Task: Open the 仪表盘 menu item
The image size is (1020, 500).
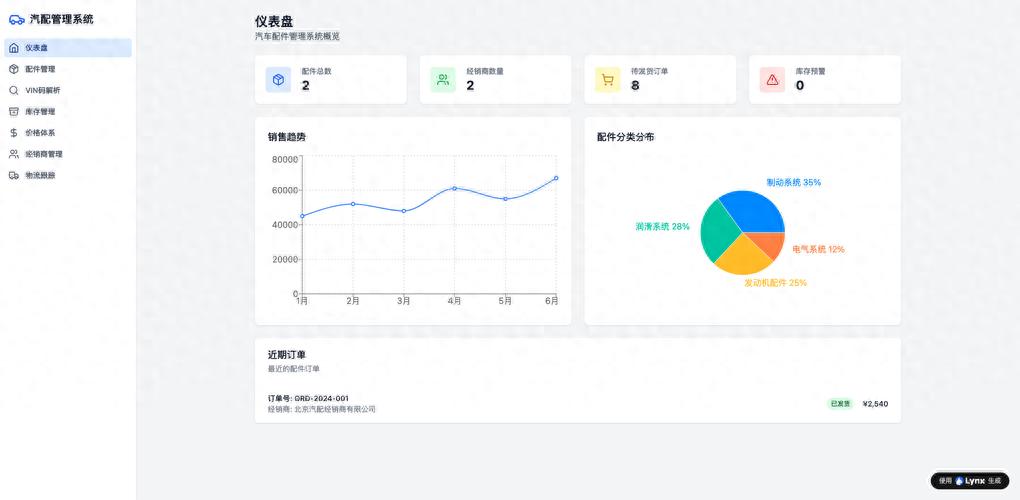Action: click(68, 48)
